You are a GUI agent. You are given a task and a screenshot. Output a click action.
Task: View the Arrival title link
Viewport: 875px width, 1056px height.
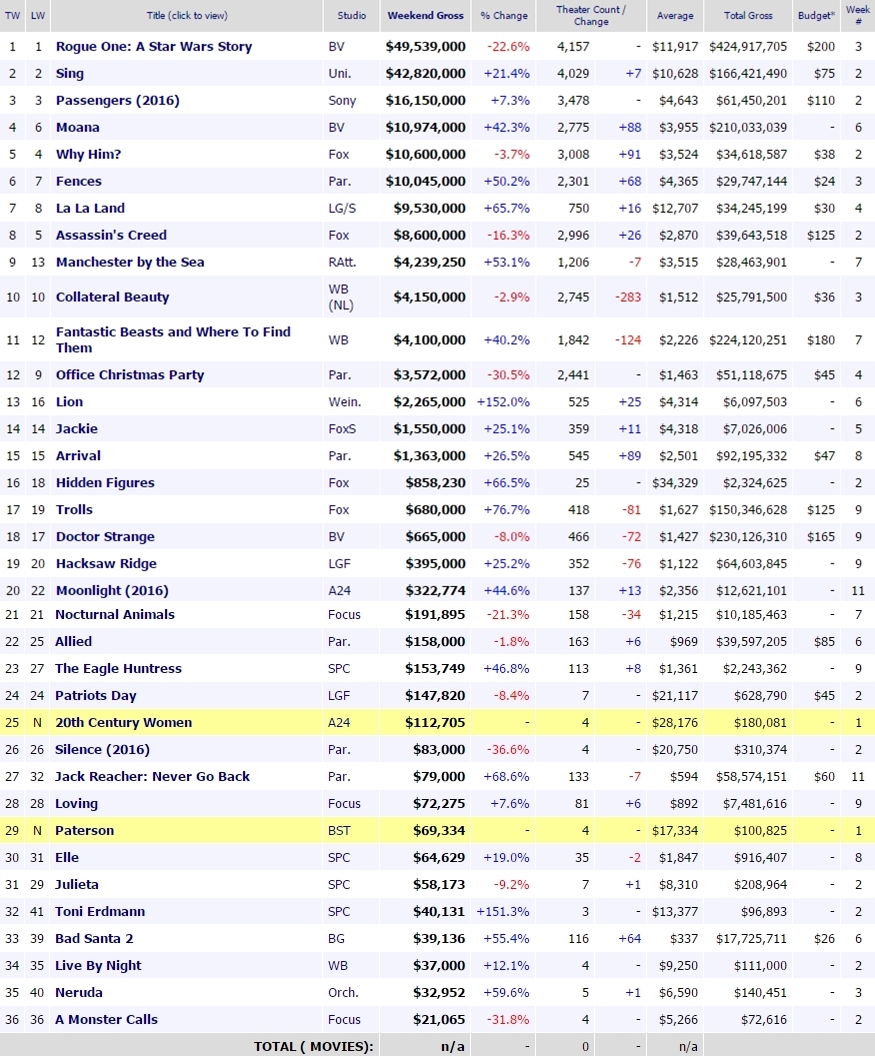(78, 455)
